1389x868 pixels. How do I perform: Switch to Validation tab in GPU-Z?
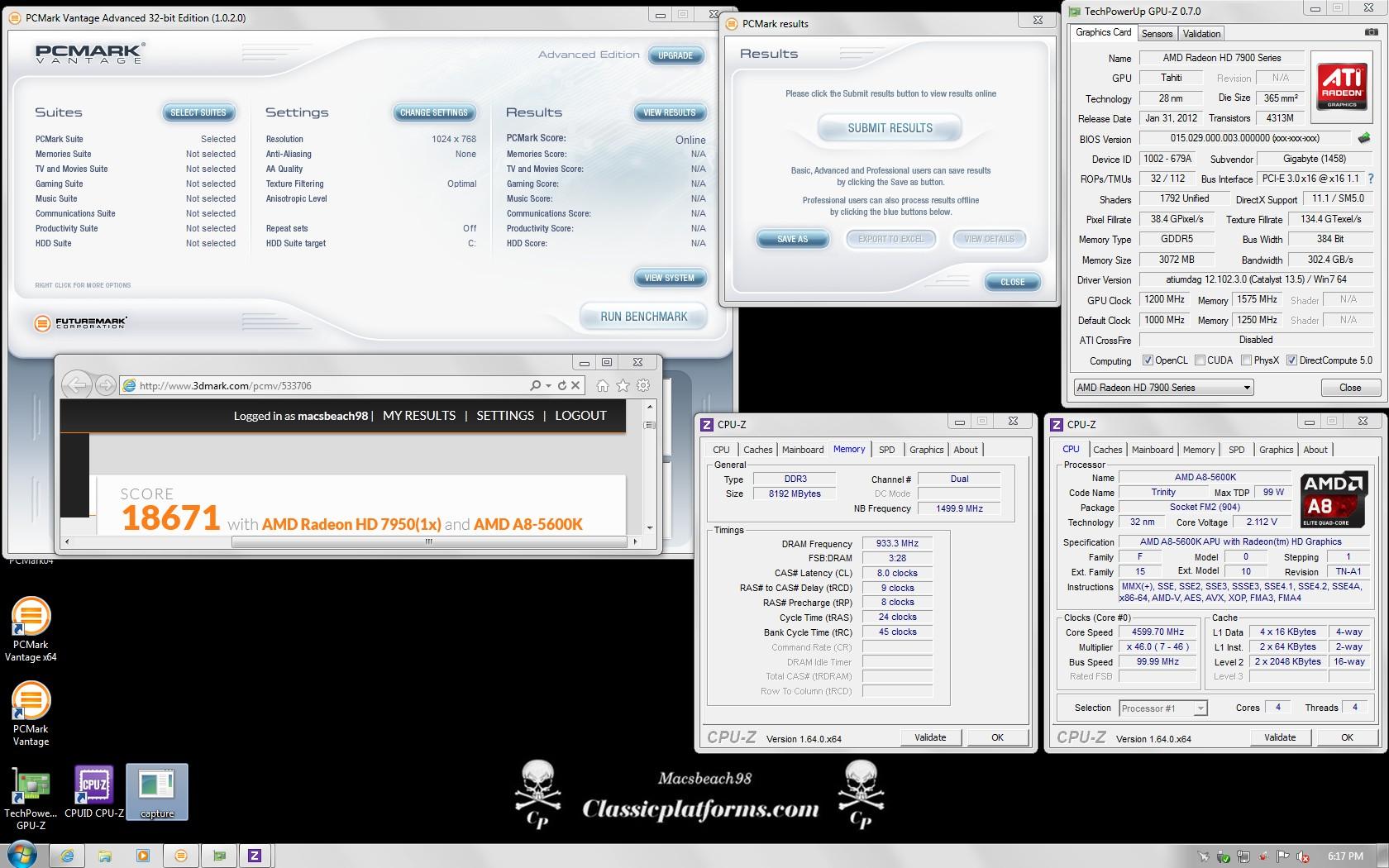pyautogui.click(x=1201, y=34)
